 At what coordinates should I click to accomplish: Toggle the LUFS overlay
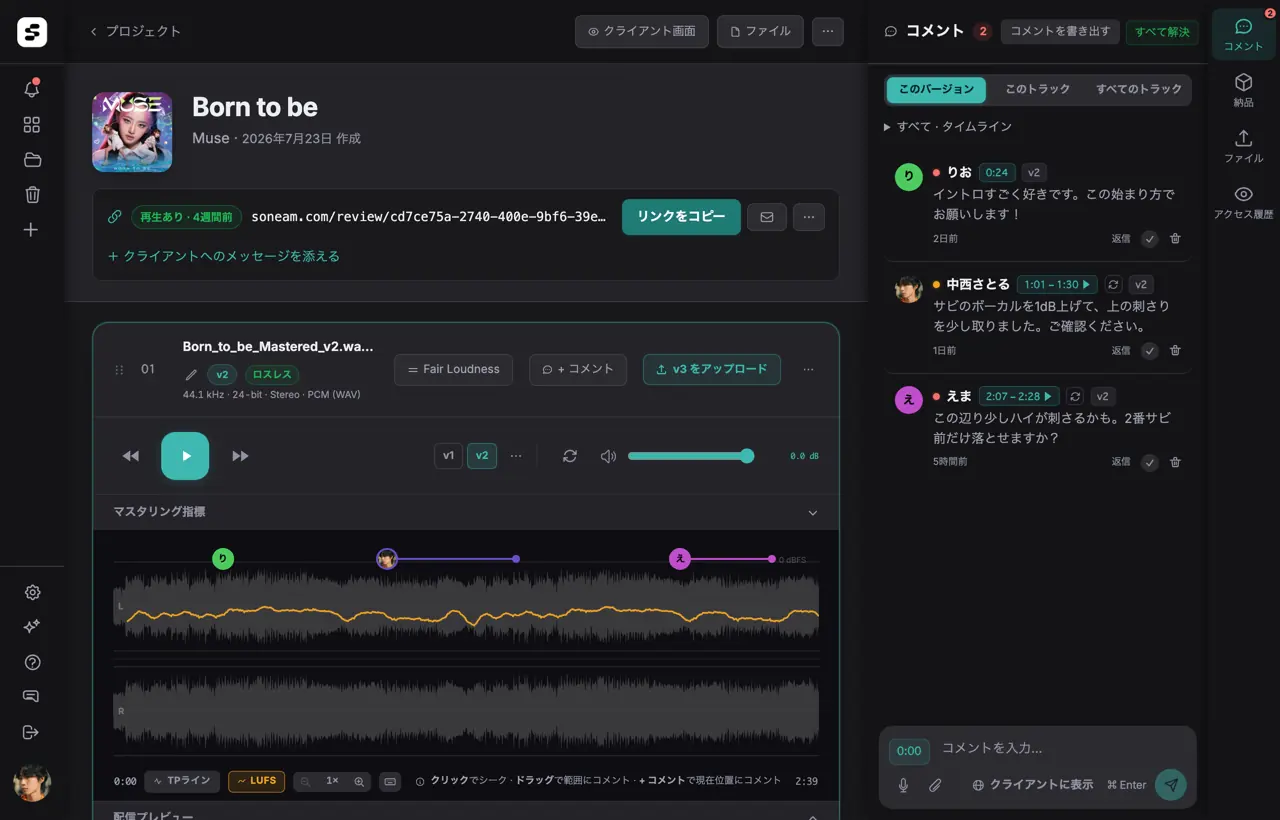point(256,781)
